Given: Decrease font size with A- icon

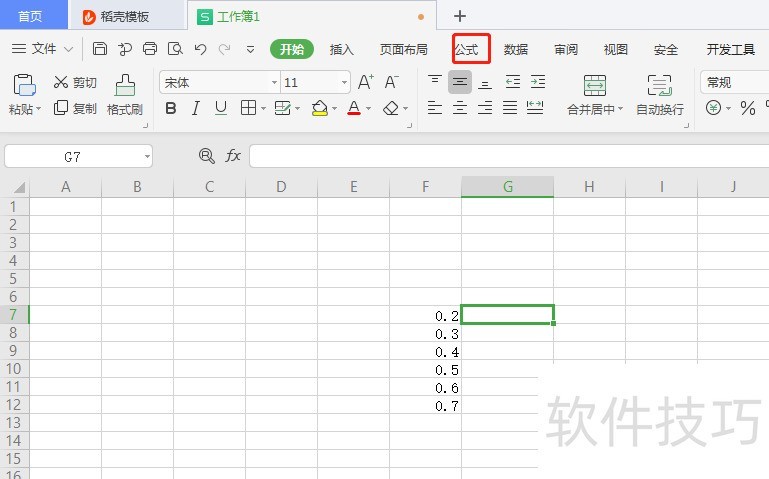Looking at the screenshot, I should click(x=391, y=82).
